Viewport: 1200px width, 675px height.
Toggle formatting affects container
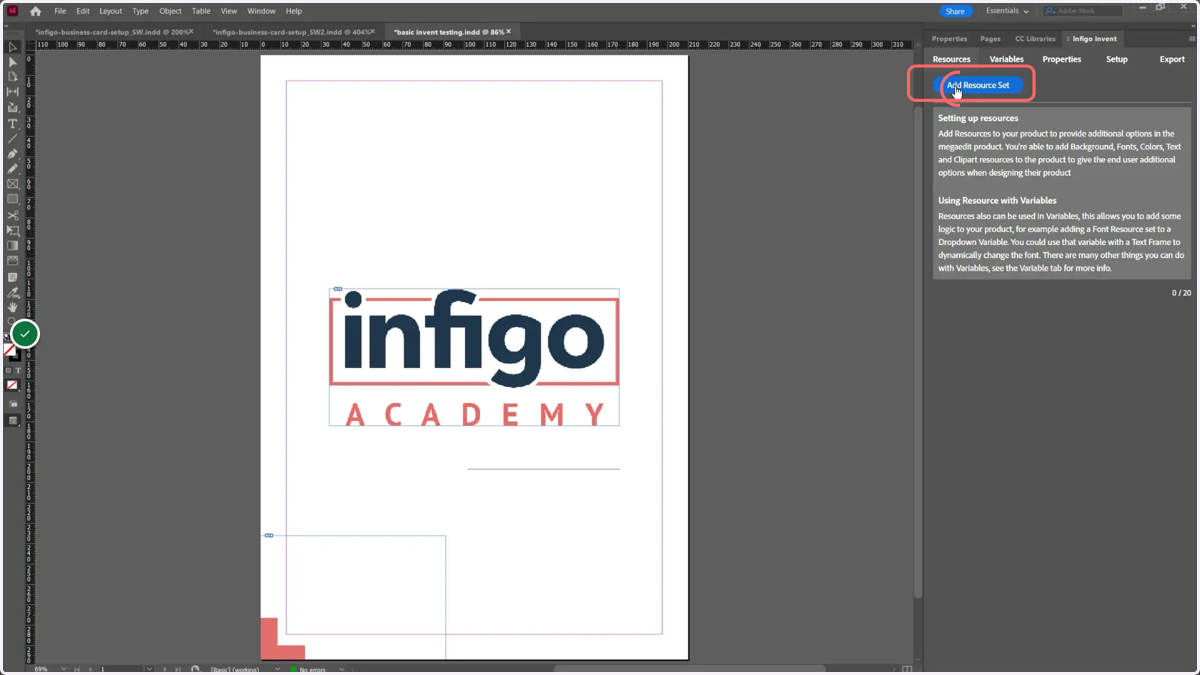(x=8, y=371)
